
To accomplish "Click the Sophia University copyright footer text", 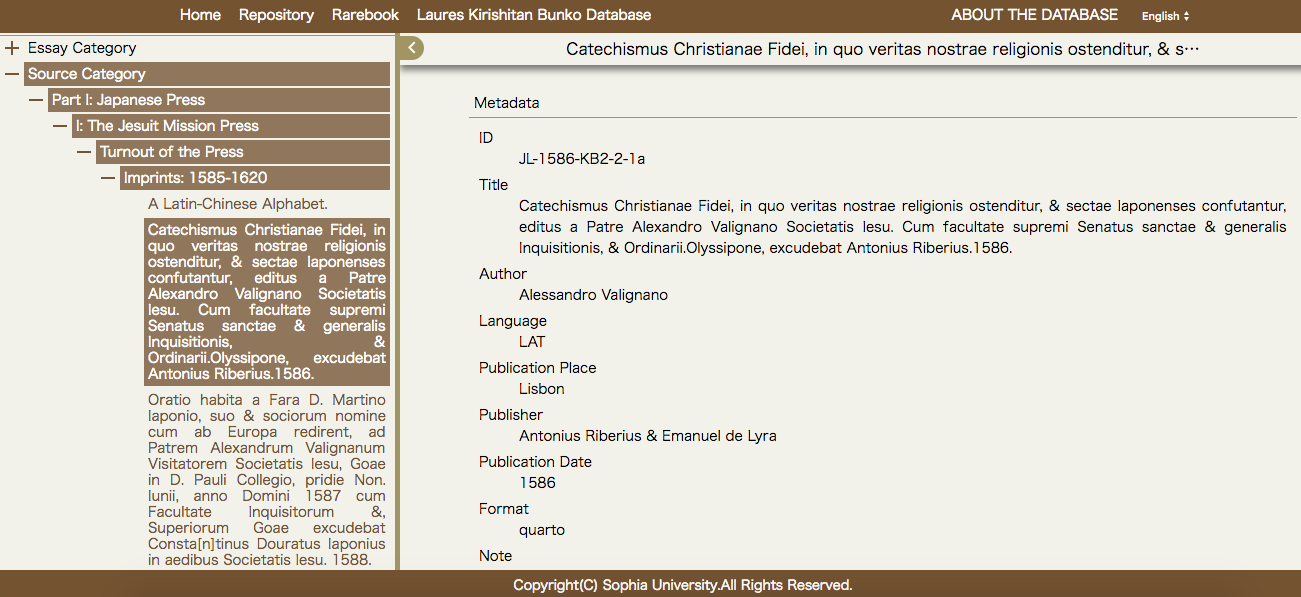I will tap(683, 585).
